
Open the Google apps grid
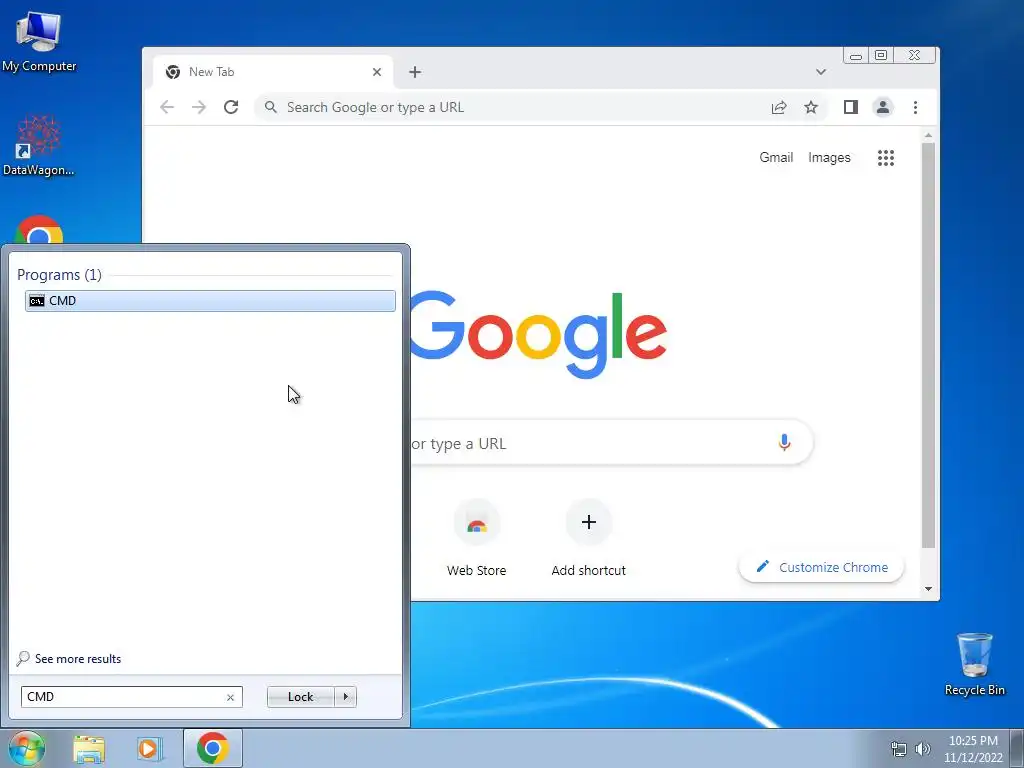[886, 157]
